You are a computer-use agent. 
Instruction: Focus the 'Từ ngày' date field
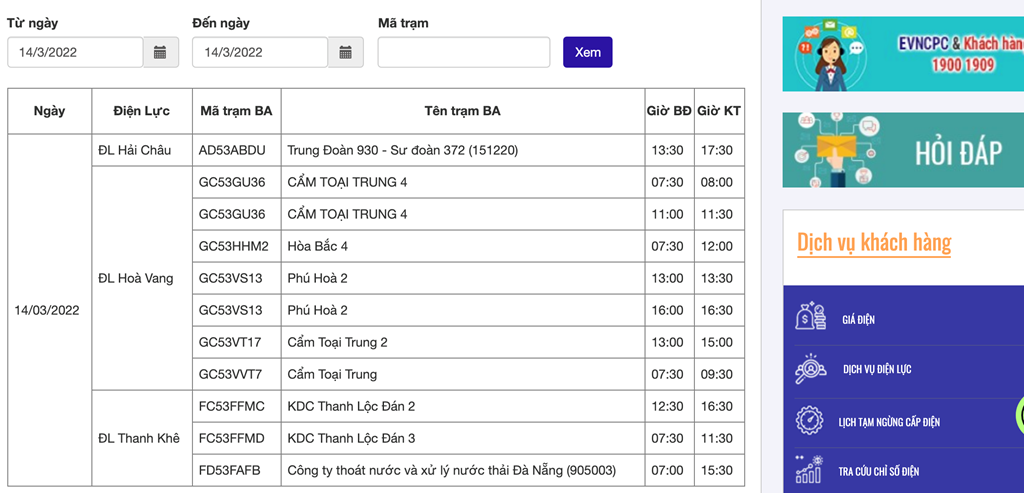[75, 52]
